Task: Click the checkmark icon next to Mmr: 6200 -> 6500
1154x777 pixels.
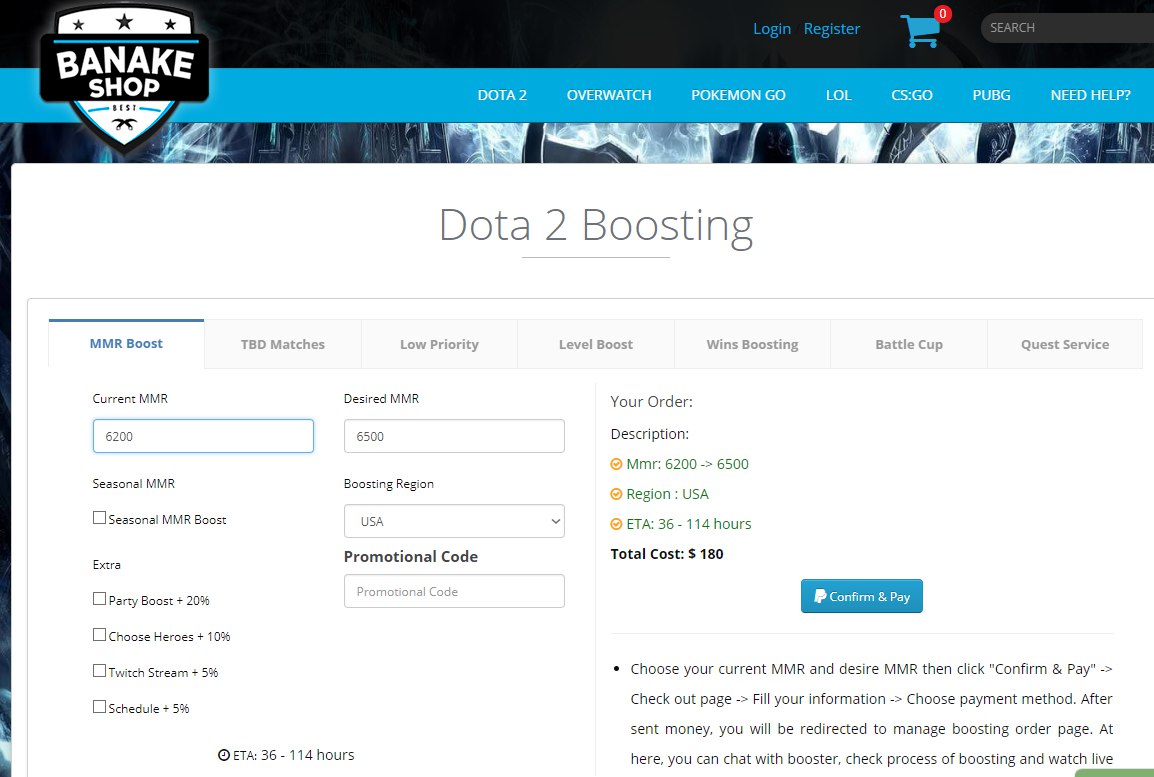Action: point(616,464)
